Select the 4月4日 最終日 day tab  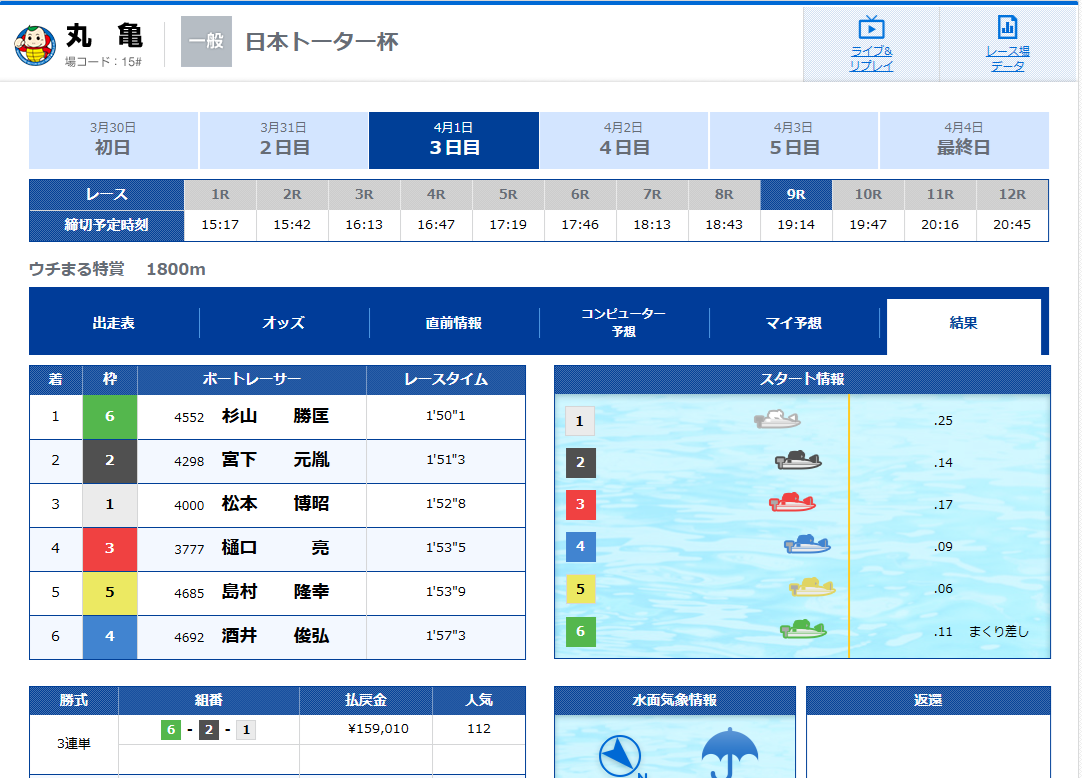[964, 140]
